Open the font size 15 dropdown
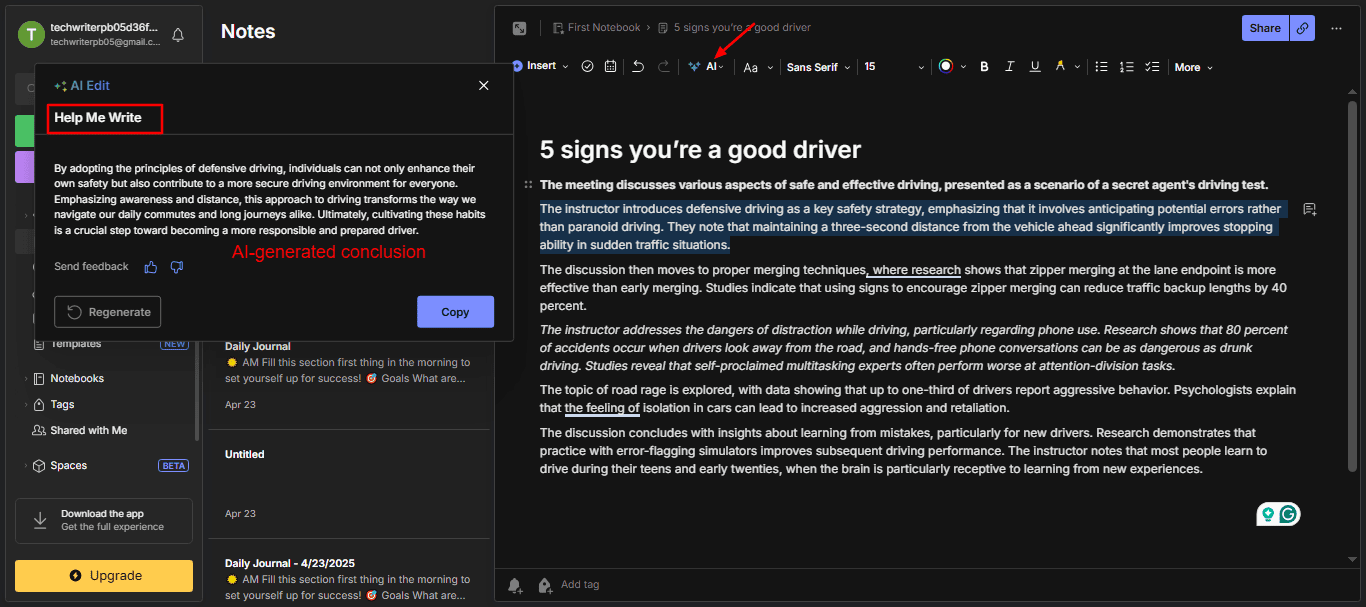 [894, 67]
